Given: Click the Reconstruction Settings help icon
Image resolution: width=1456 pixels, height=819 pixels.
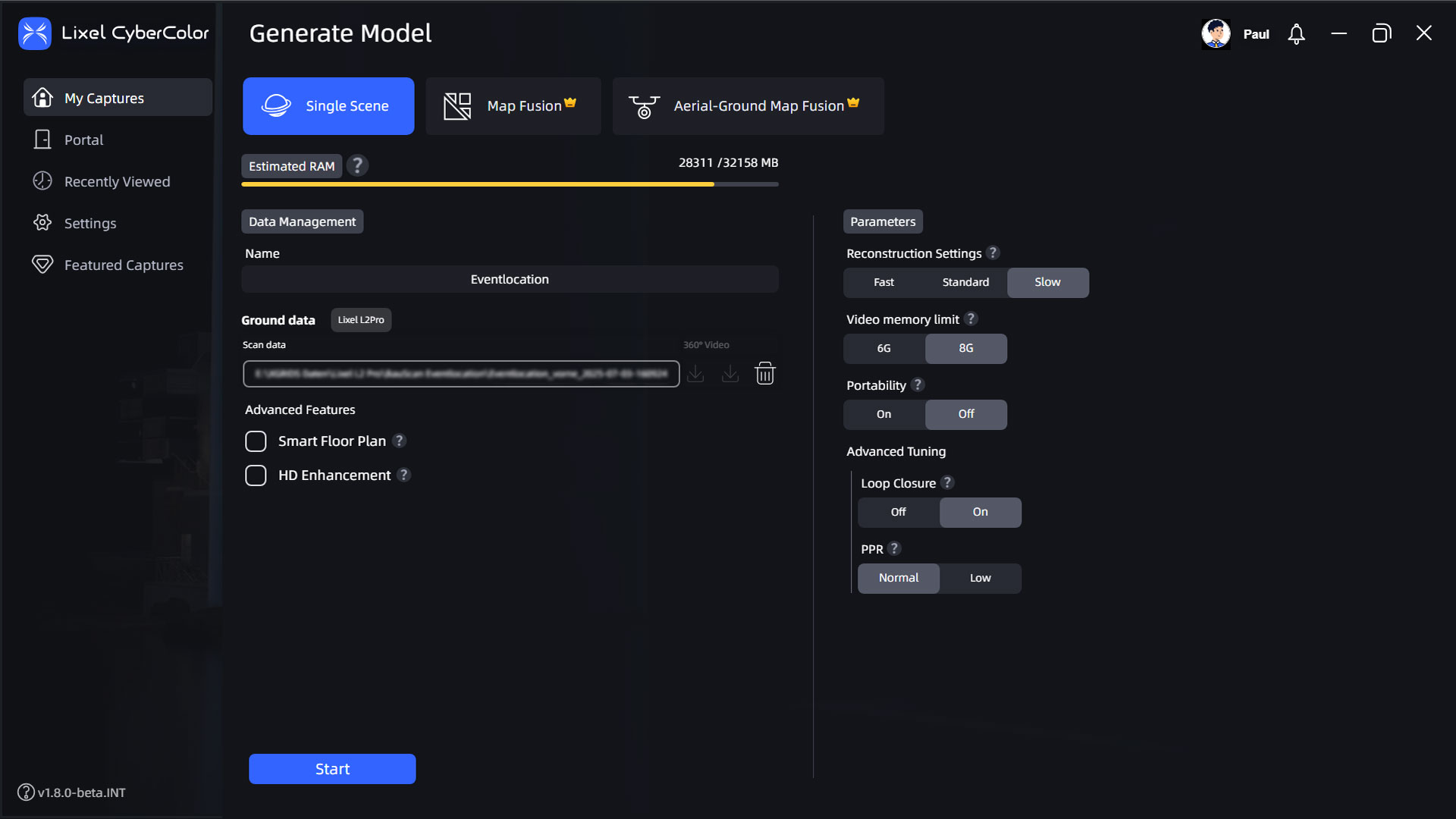Looking at the screenshot, I should (993, 253).
